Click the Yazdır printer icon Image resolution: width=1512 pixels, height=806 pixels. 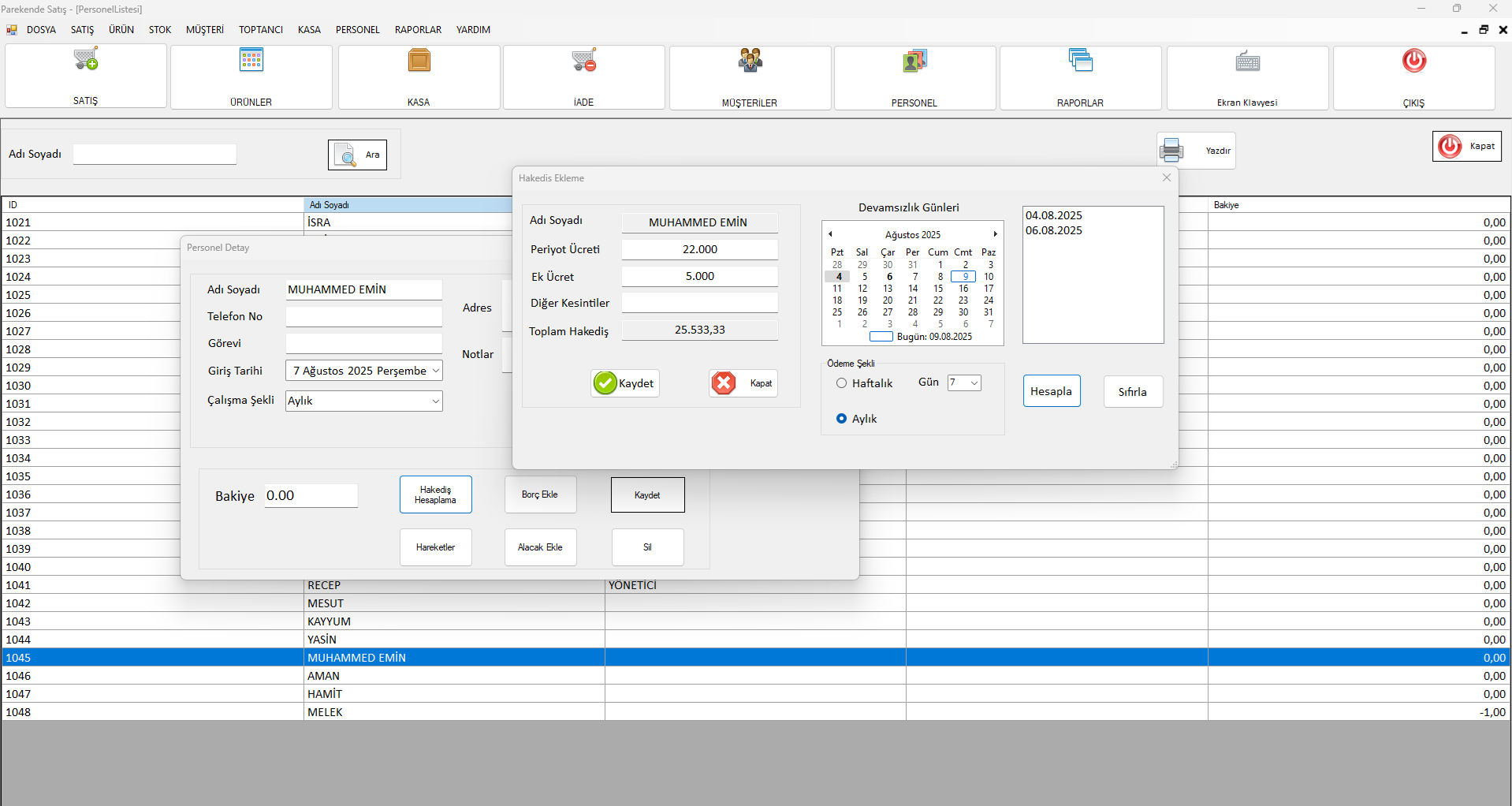point(1172,150)
